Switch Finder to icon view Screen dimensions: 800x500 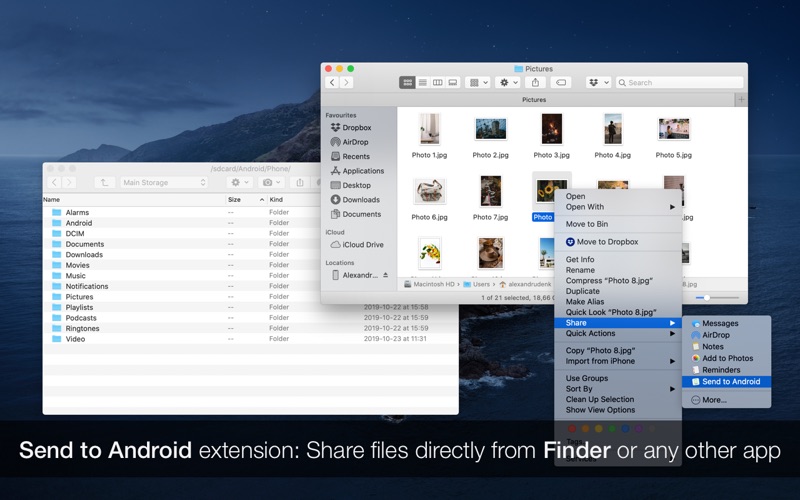click(x=407, y=82)
